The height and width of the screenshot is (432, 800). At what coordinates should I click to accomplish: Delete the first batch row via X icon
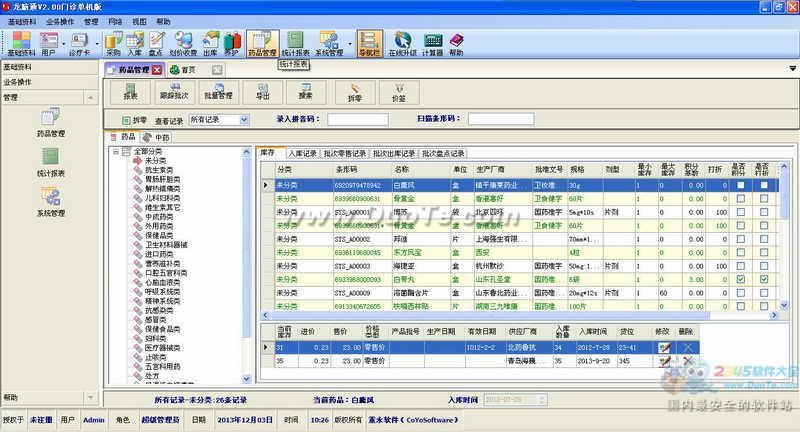click(x=688, y=348)
